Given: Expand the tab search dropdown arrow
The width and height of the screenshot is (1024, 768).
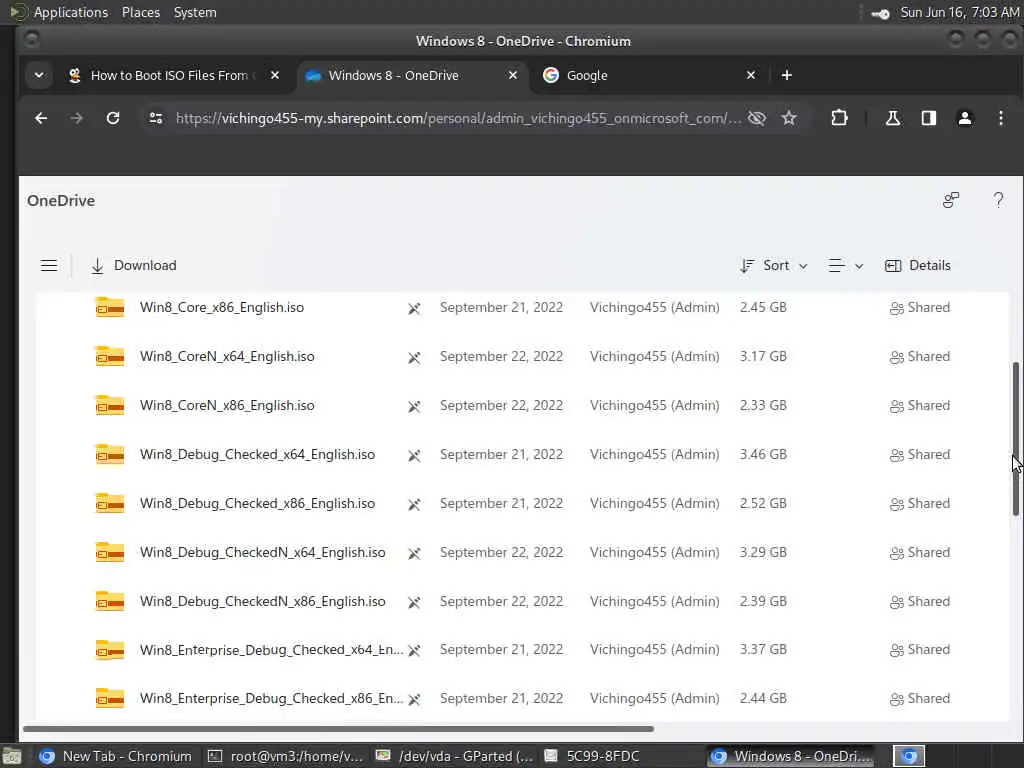Looking at the screenshot, I should pyautogui.click(x=39, y=75).
